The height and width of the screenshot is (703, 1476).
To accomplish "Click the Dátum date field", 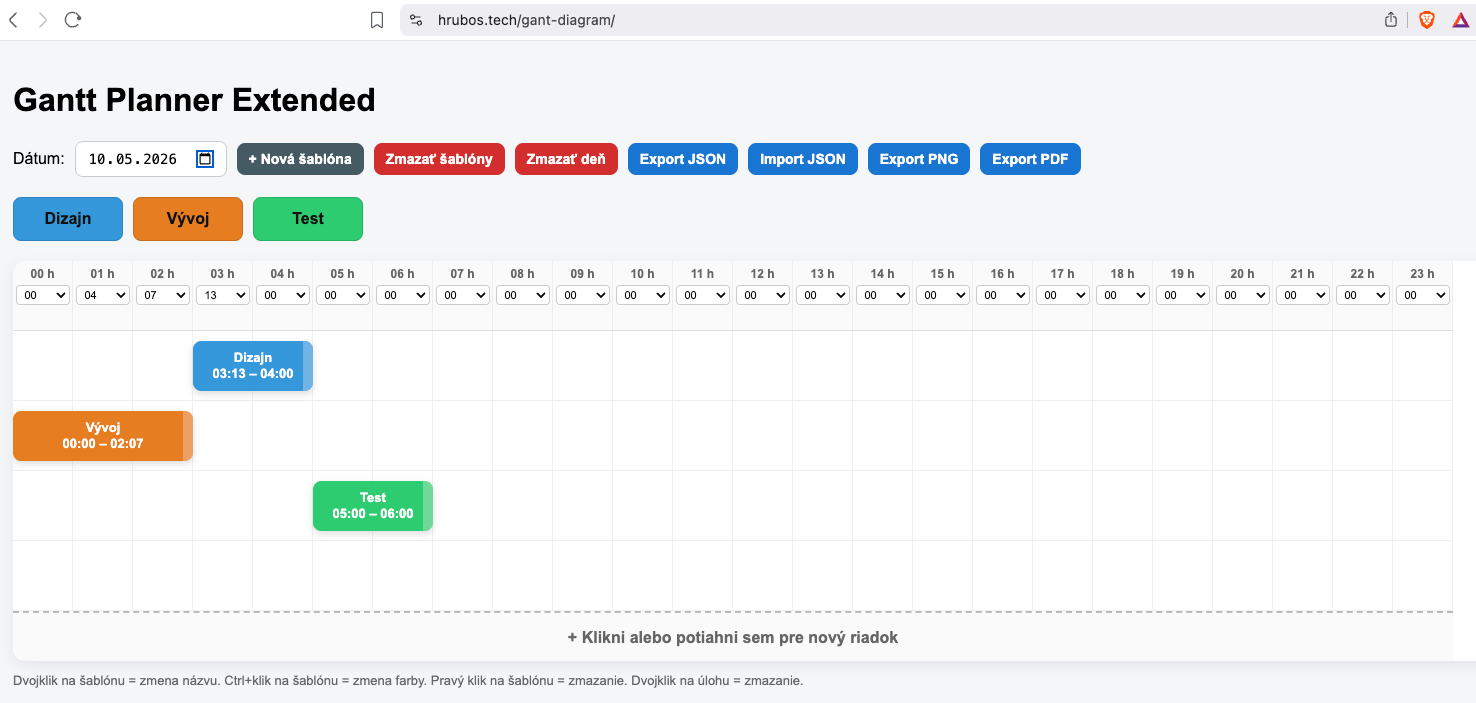I will (x=151, y=159).
